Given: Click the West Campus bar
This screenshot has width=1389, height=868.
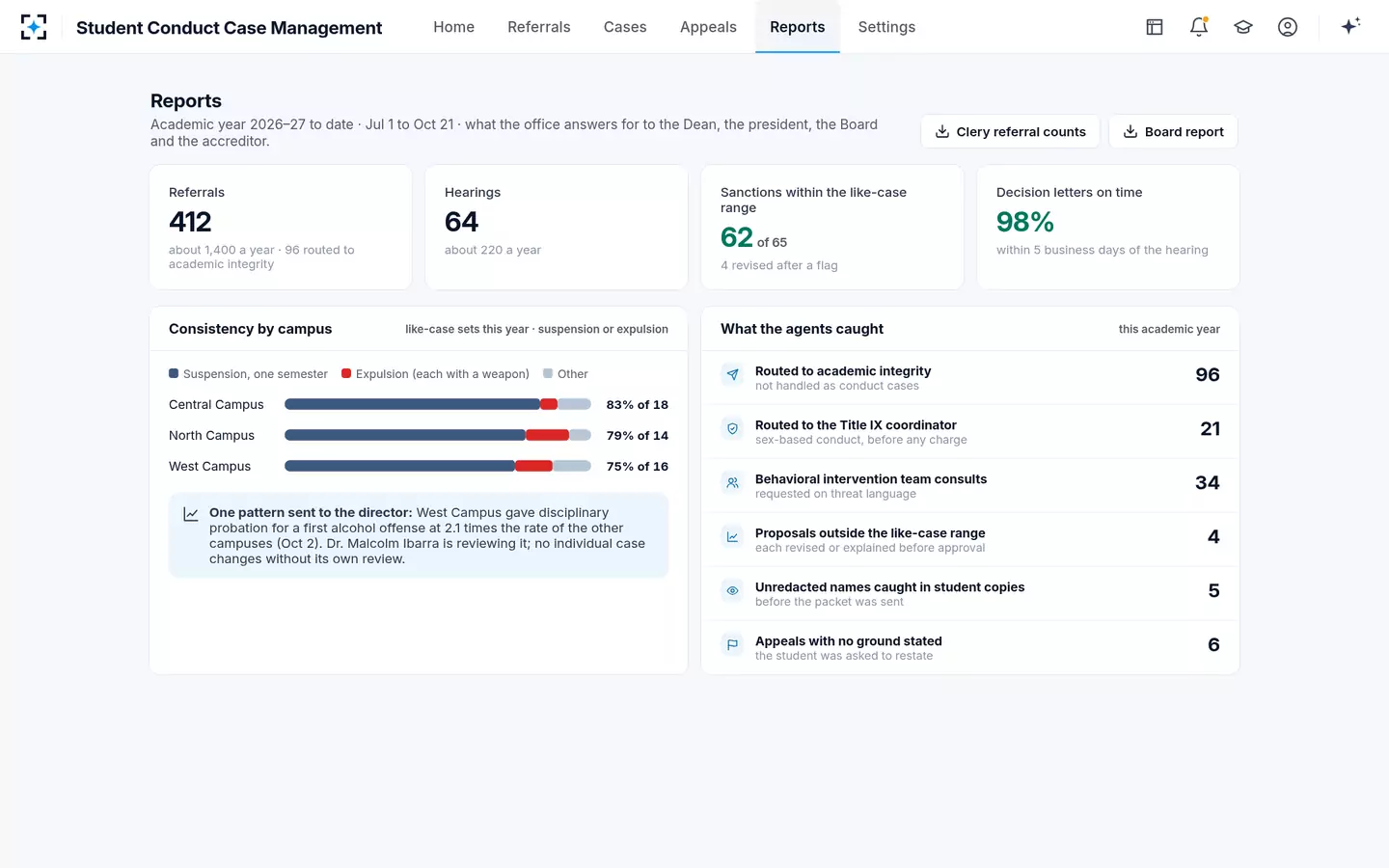Looking at the screenshot, I should 438,466.
